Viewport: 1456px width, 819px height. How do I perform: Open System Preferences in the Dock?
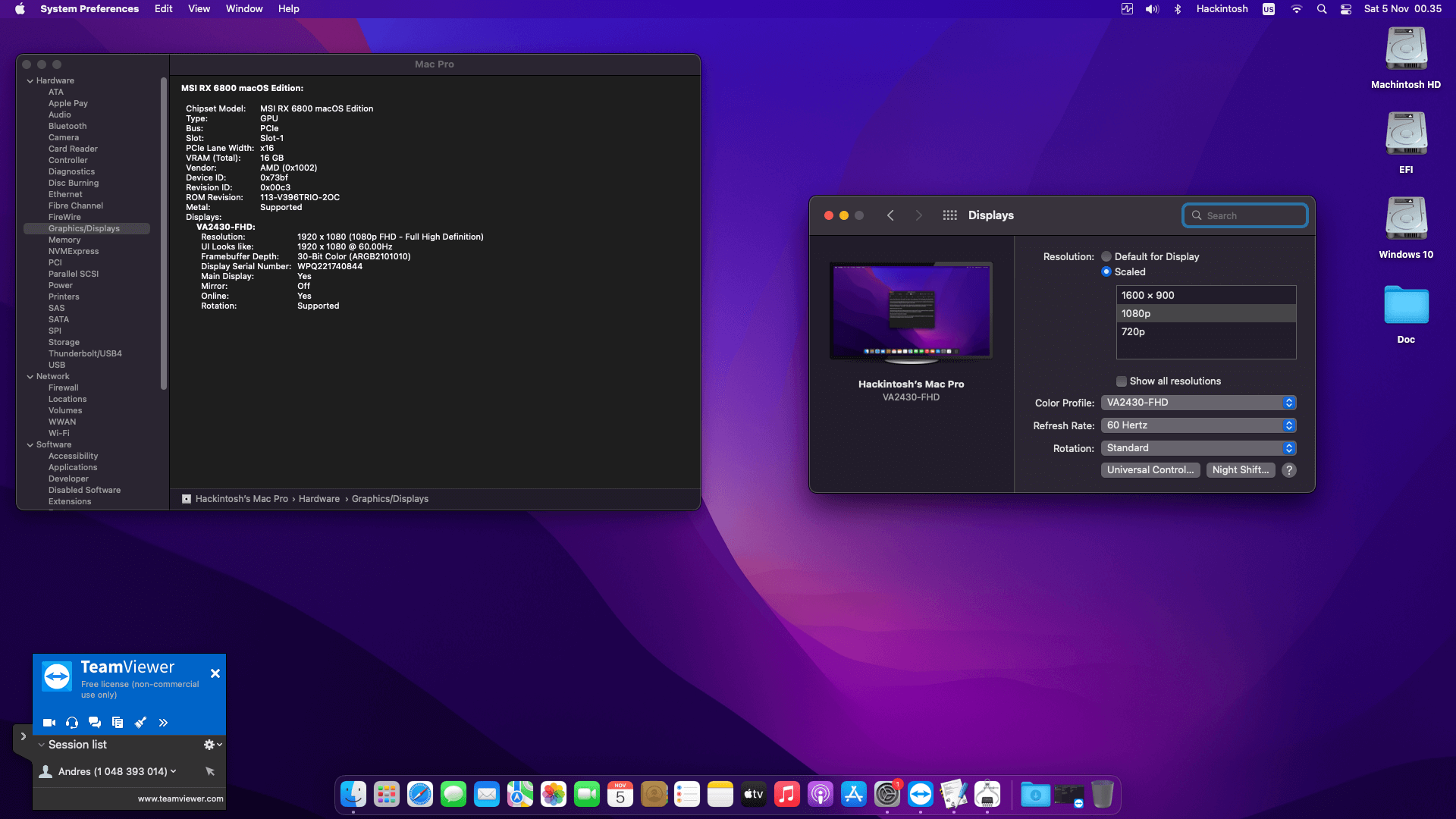point(887,794)
